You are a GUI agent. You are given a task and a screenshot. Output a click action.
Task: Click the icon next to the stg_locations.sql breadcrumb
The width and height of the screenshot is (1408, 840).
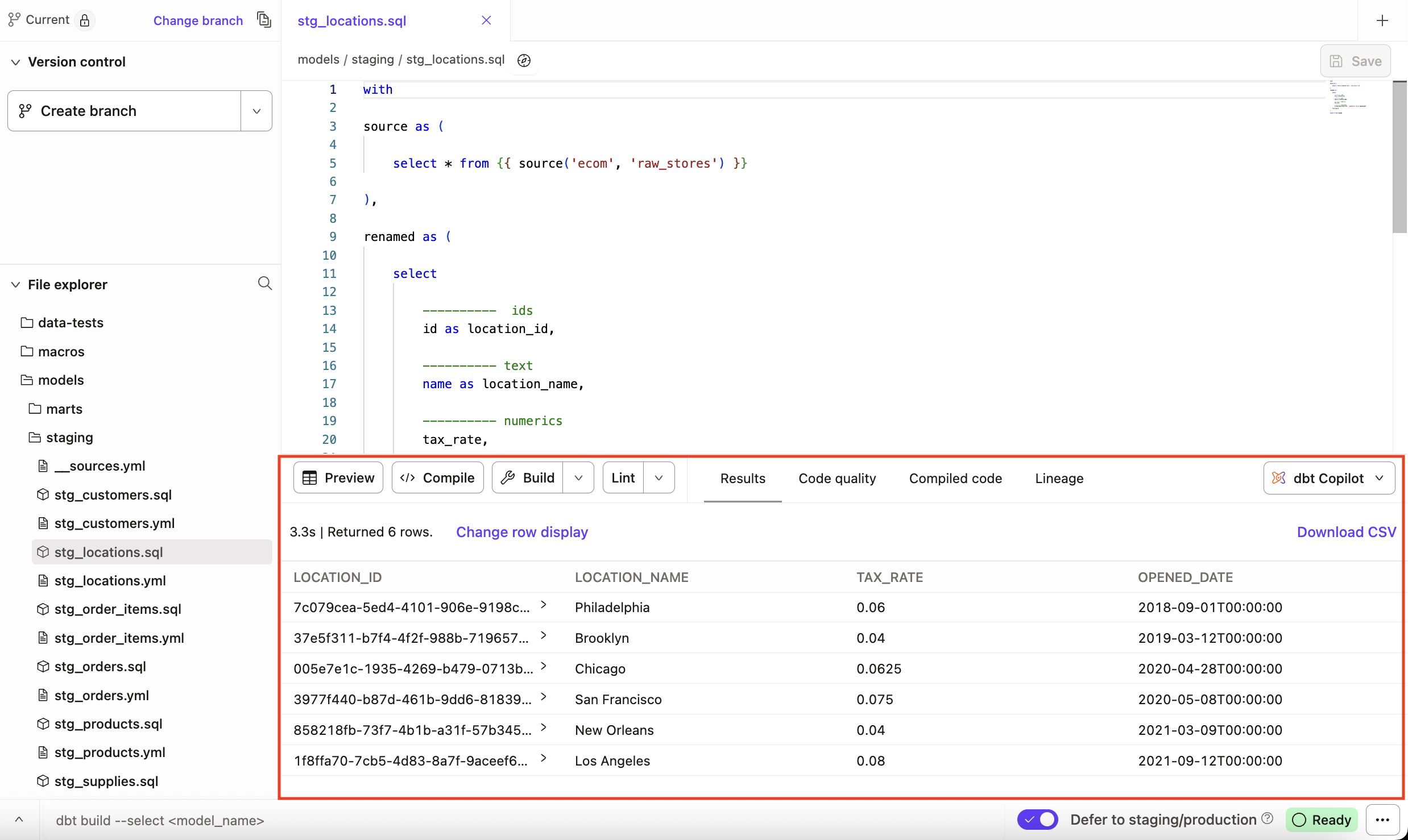[x=524, y=60]
